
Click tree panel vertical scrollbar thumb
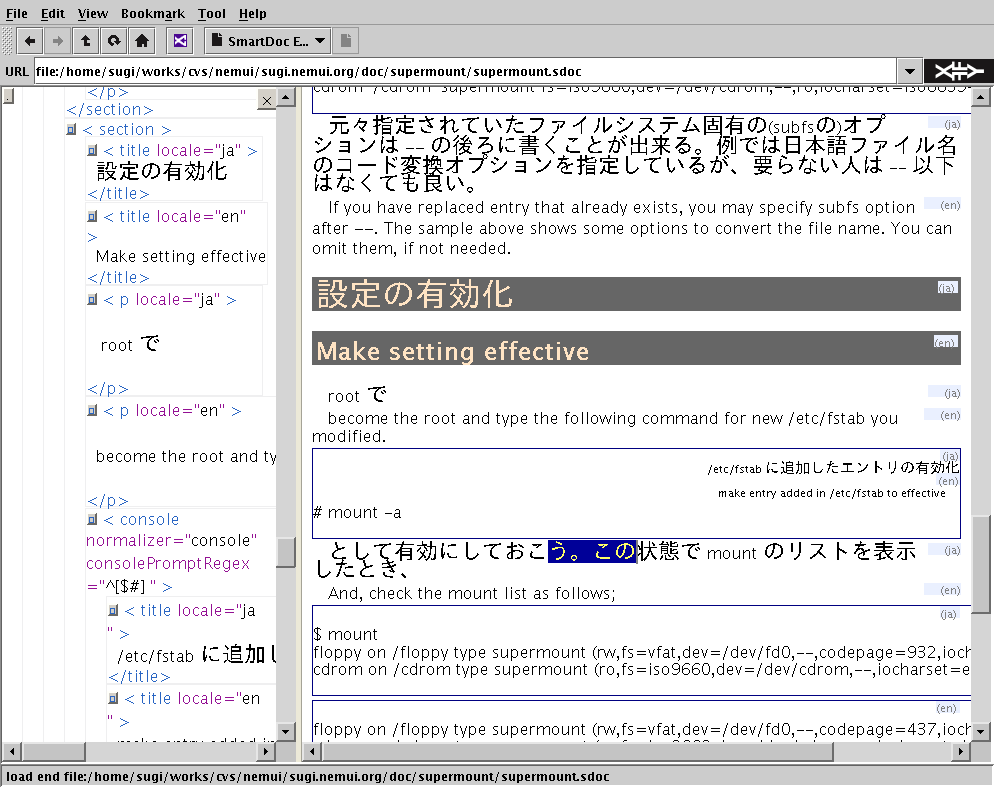click(x=285, y=552)
